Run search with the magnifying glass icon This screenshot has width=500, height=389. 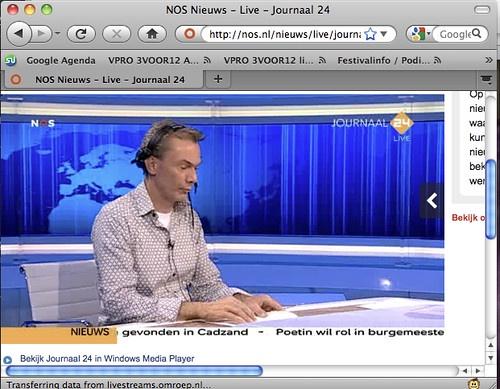click(x=477, y=33)
